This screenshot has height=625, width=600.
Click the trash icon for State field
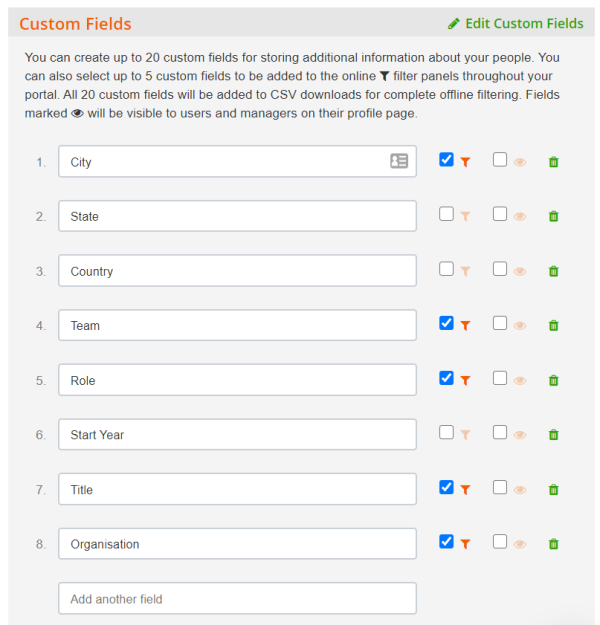pos(553,216)
